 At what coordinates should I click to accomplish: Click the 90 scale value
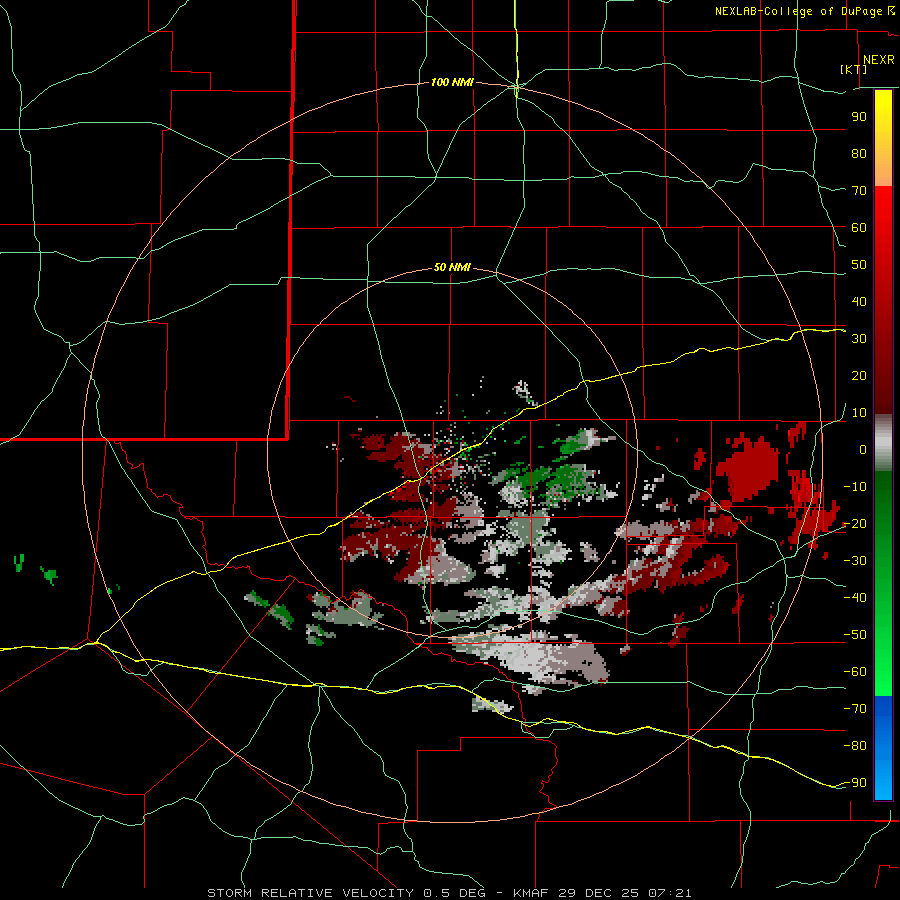pyautogui.click(x=859, y=117)
